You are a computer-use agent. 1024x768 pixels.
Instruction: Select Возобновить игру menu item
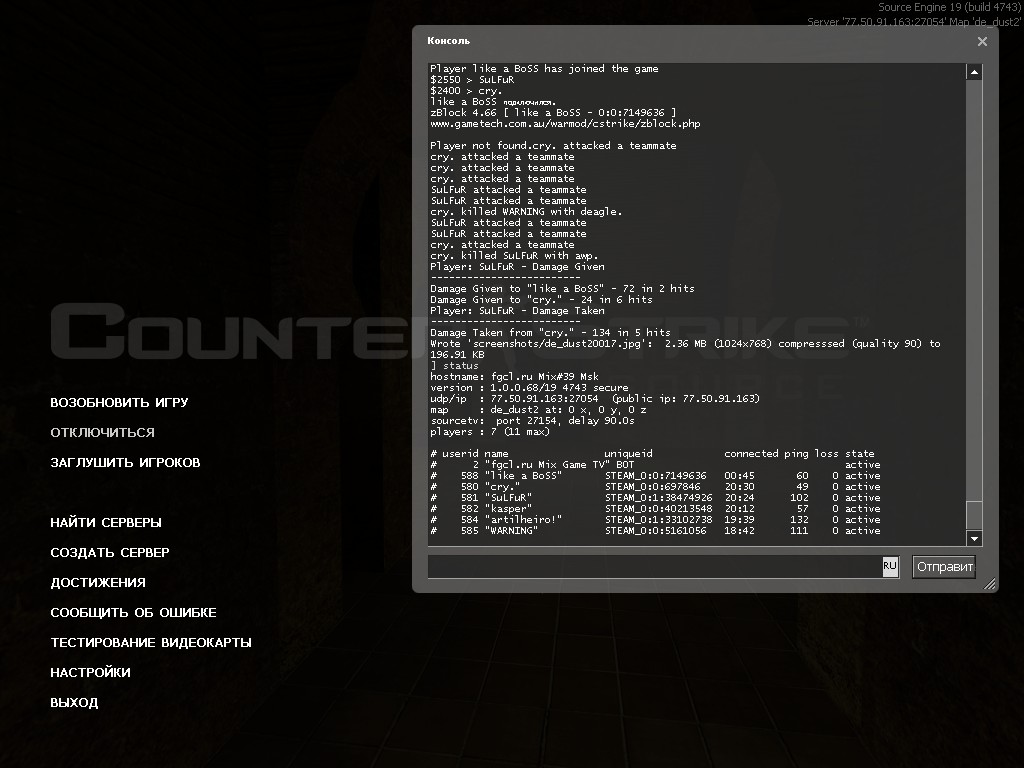tap(120, 402)
